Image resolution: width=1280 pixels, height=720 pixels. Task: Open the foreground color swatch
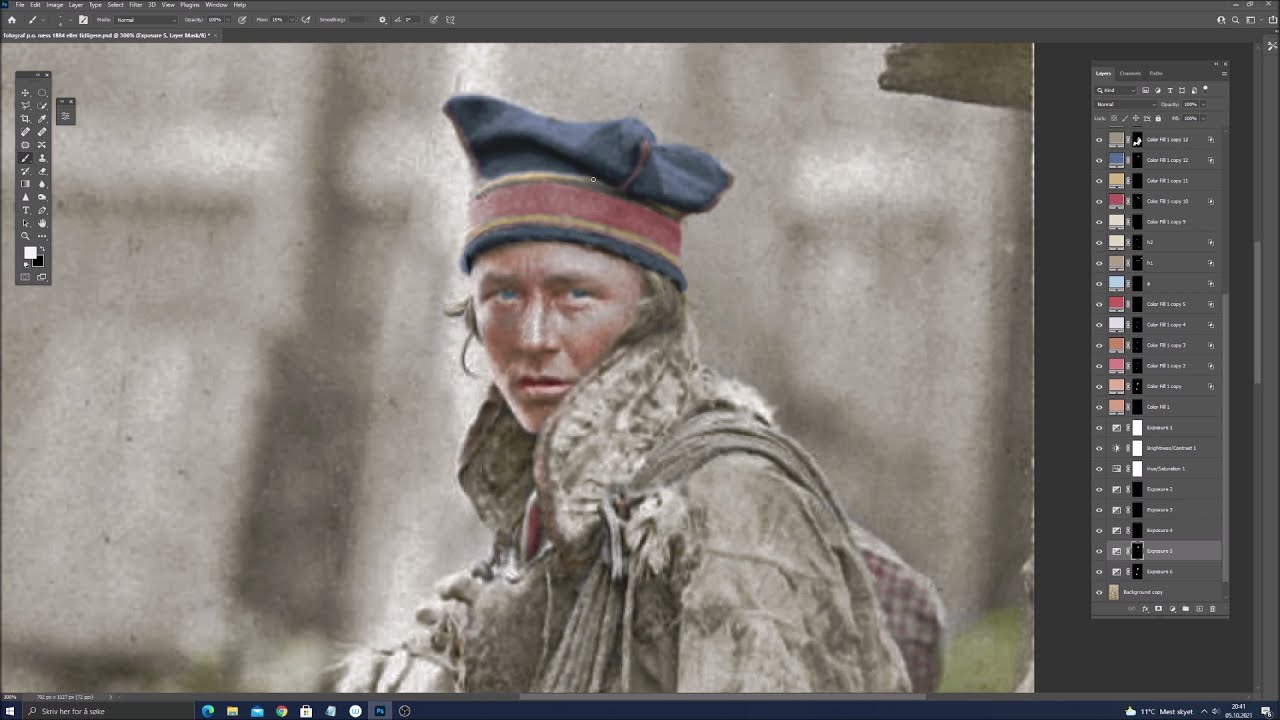(x=30, y=254)
